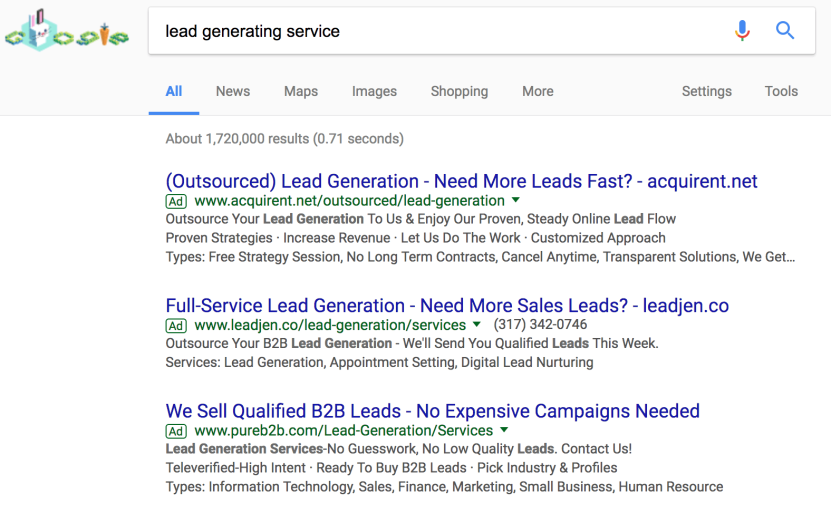
Task: Click the Ad badge of the leadjen.co result
Action: click(176, 325)
